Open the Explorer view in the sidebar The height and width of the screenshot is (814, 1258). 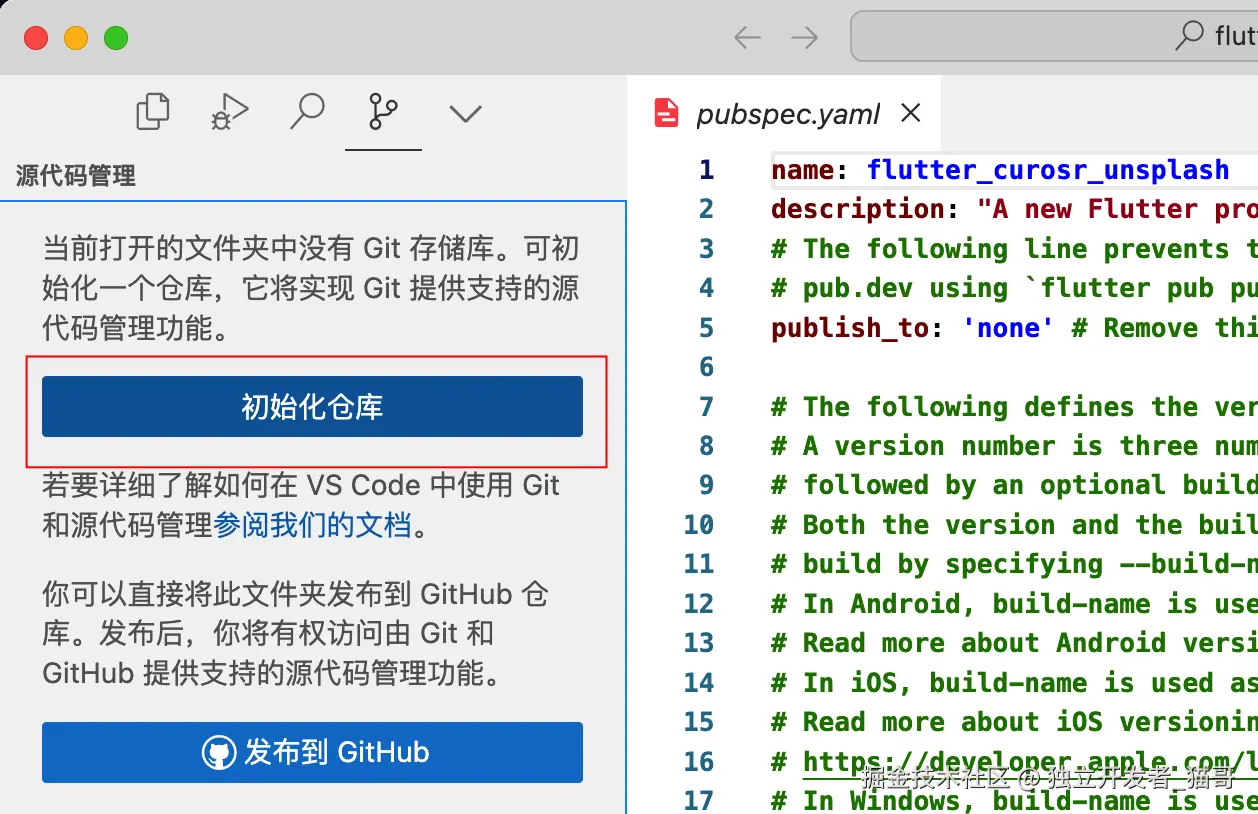click(152, 112)
